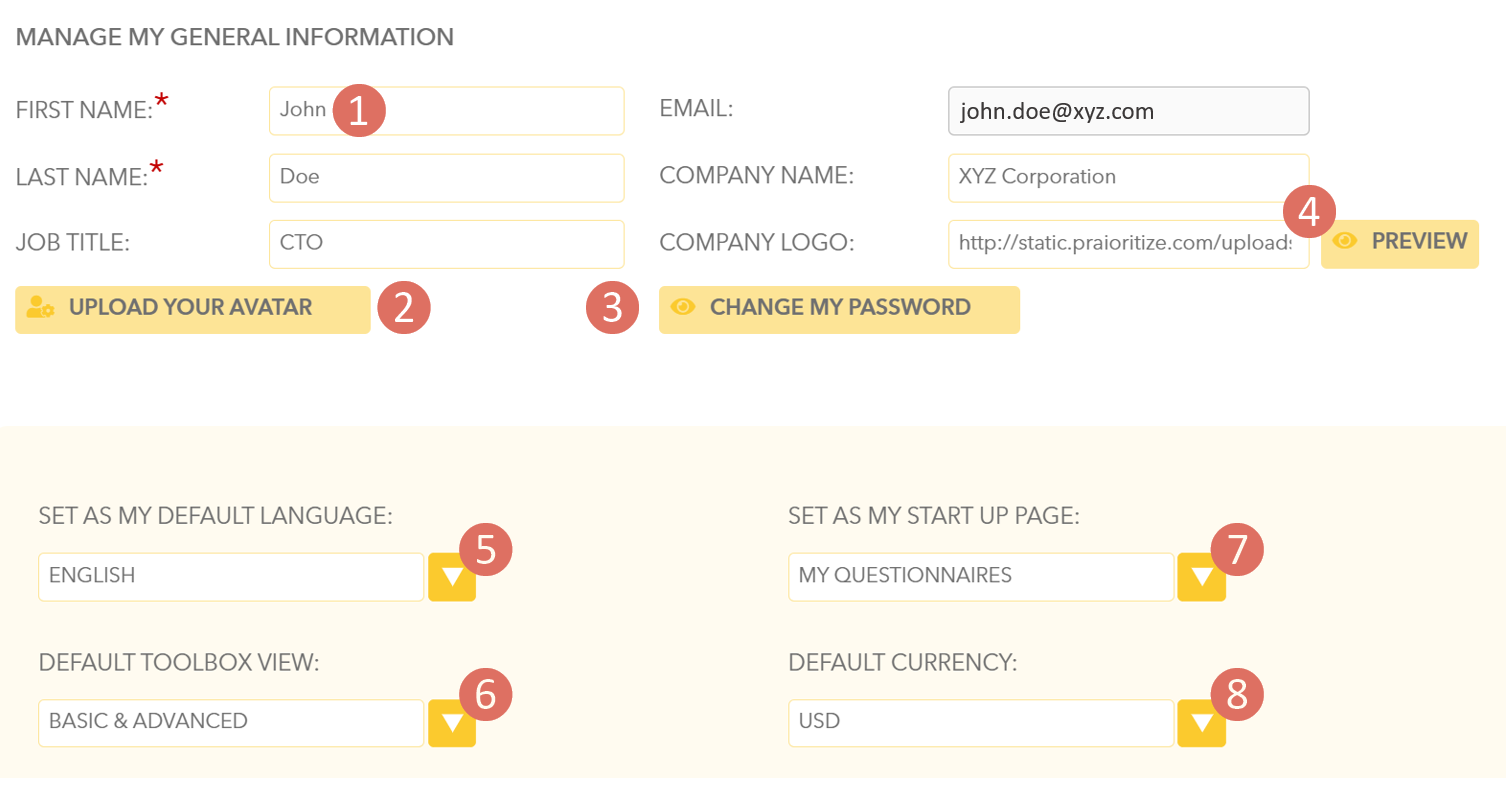Click the Company Name field XYZ Corporation

tap(1128, 177)
